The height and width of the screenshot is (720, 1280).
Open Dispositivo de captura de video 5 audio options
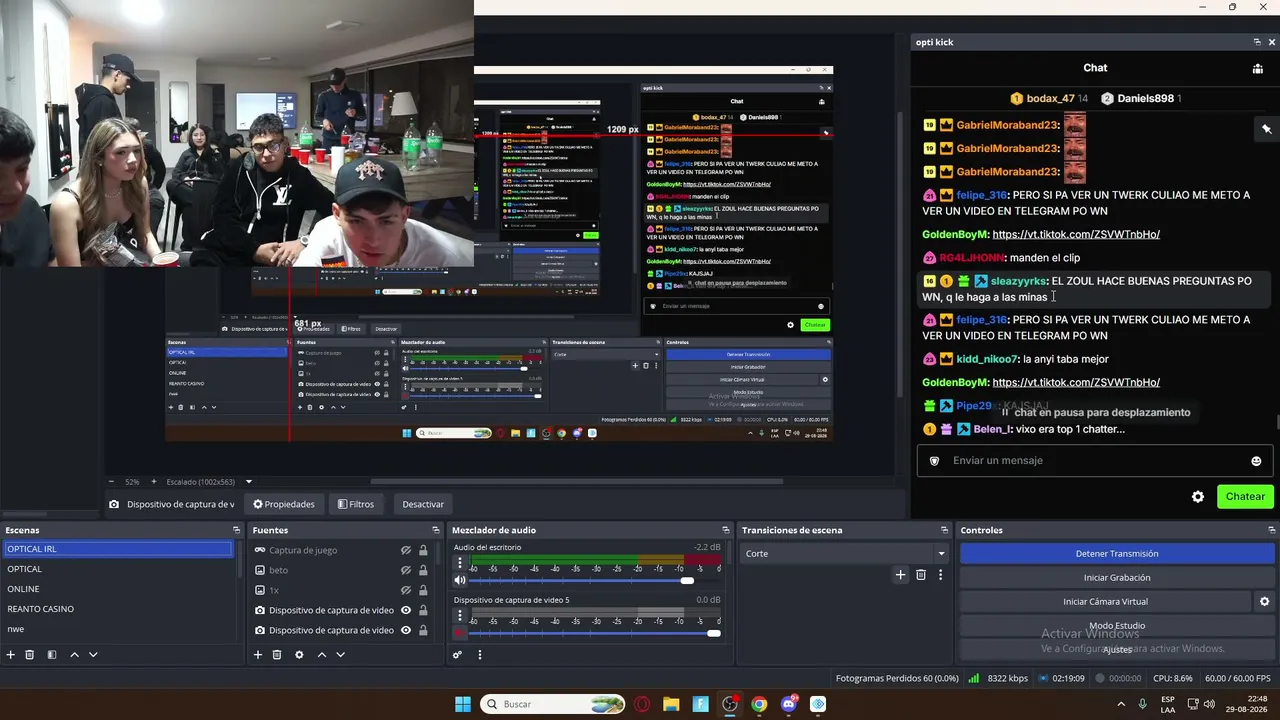click(460, 616)
